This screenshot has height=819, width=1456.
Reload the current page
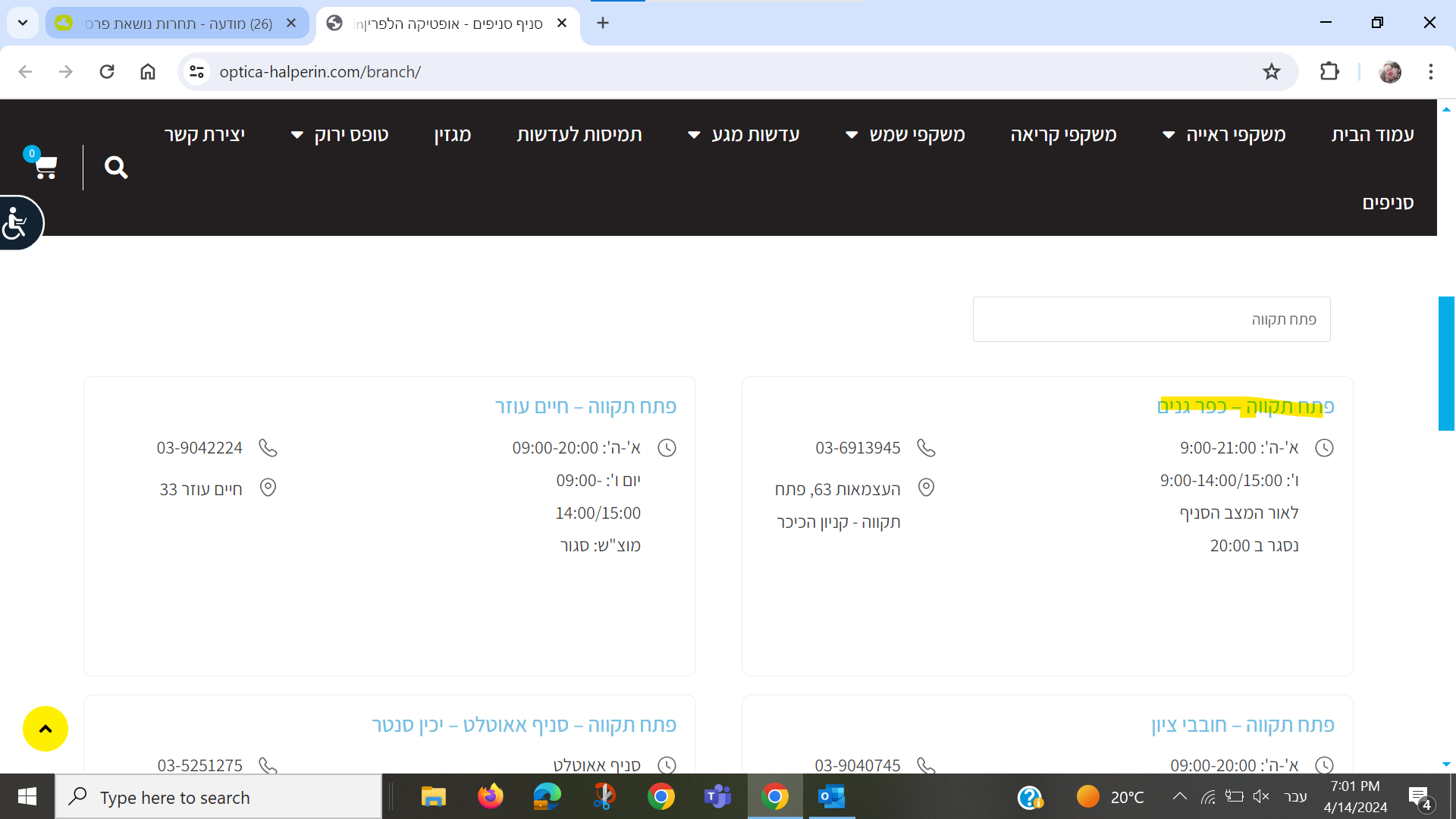click(107, 71)
